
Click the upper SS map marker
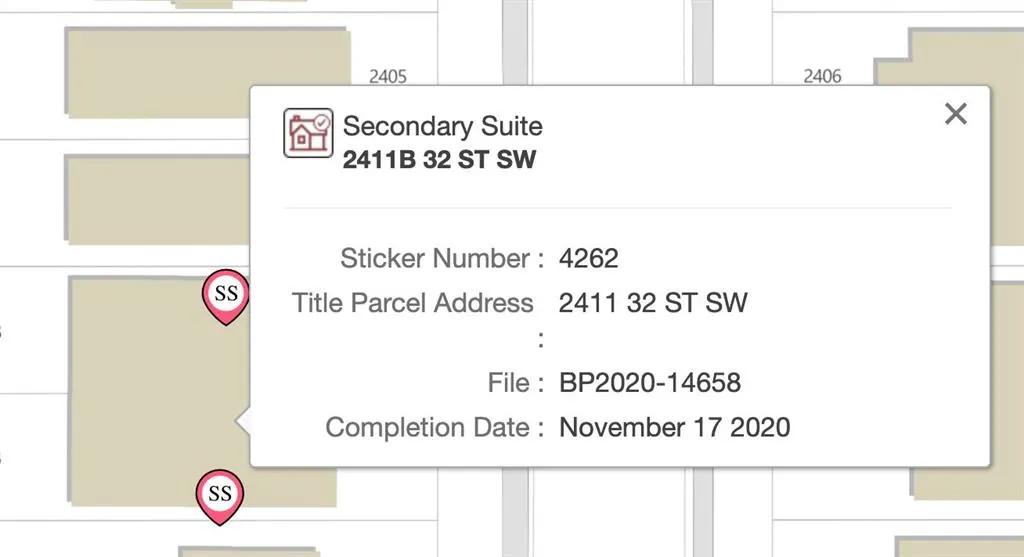click(224, 296)
